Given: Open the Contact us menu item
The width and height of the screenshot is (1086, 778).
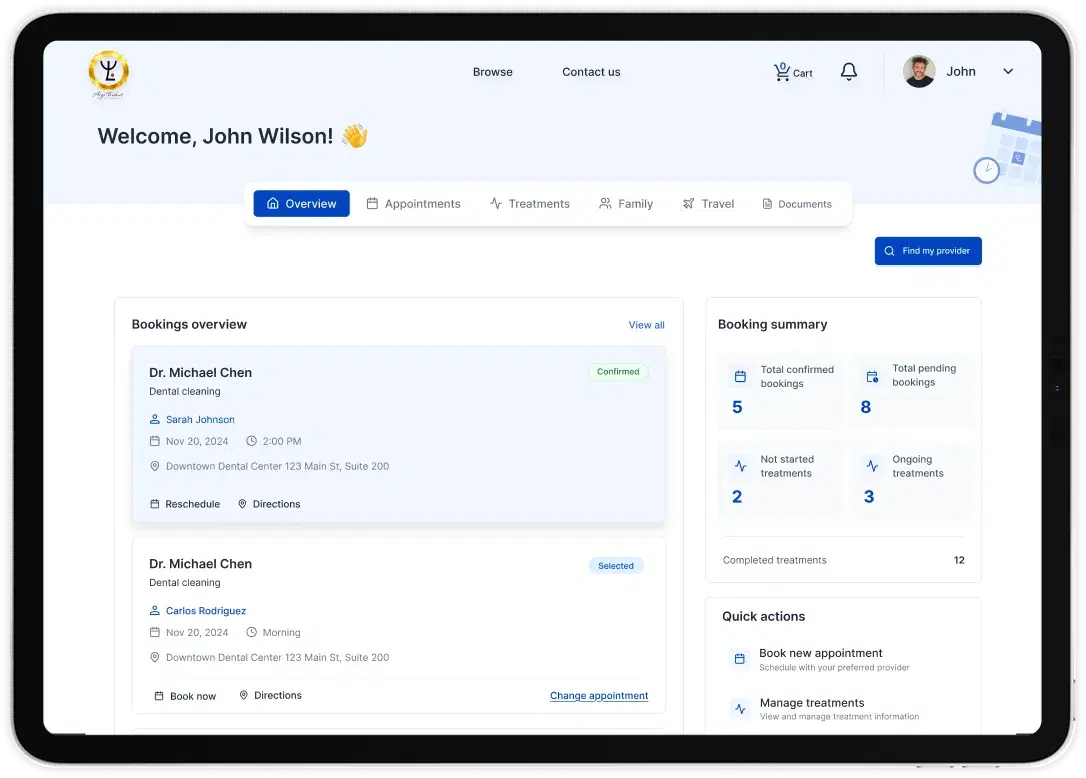Looking at the screenshot, I should point(591,72).
